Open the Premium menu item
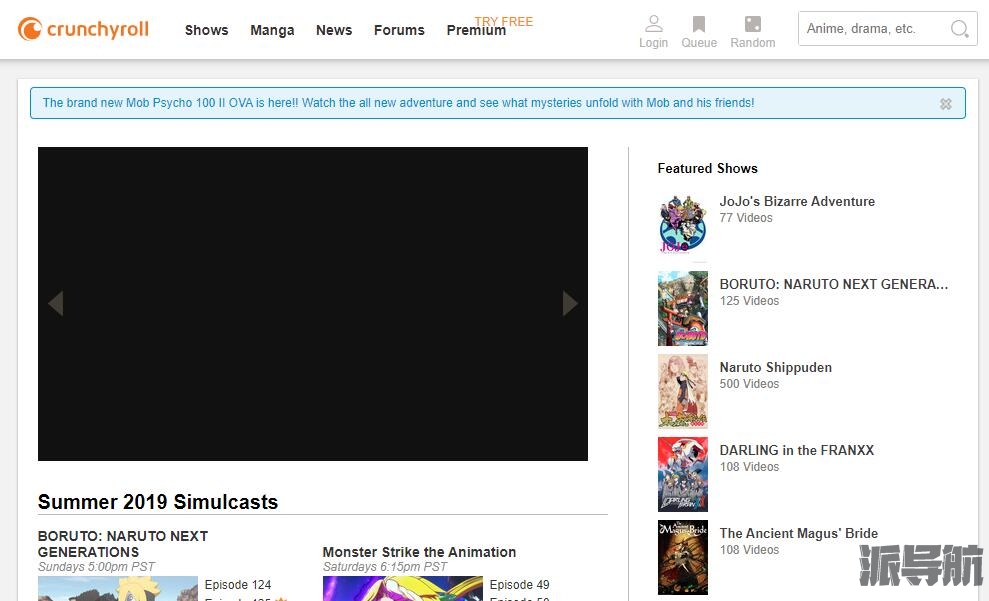The height and width of the screenshot is (601, 989). [476, 31]
